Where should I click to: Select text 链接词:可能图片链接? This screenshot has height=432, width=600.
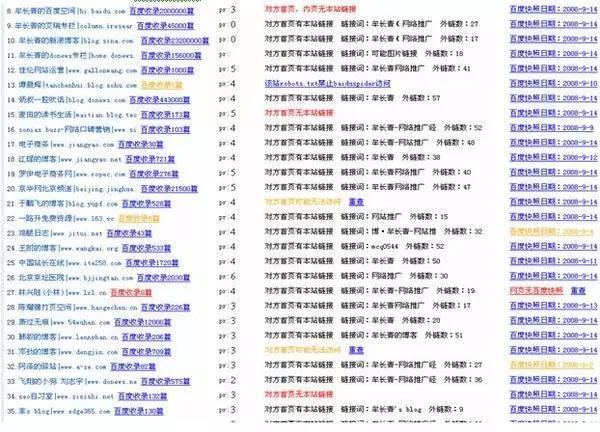pos(379,54)
